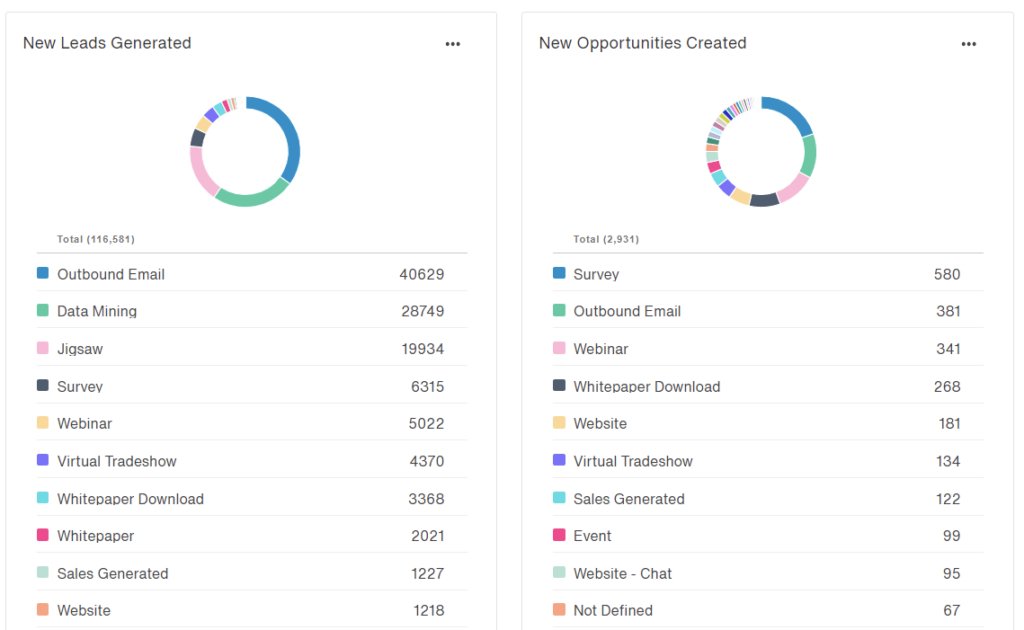The image size is (1024, 630).
Task: Click the New Leads Generated card title
Action: (x=107, y=43)
